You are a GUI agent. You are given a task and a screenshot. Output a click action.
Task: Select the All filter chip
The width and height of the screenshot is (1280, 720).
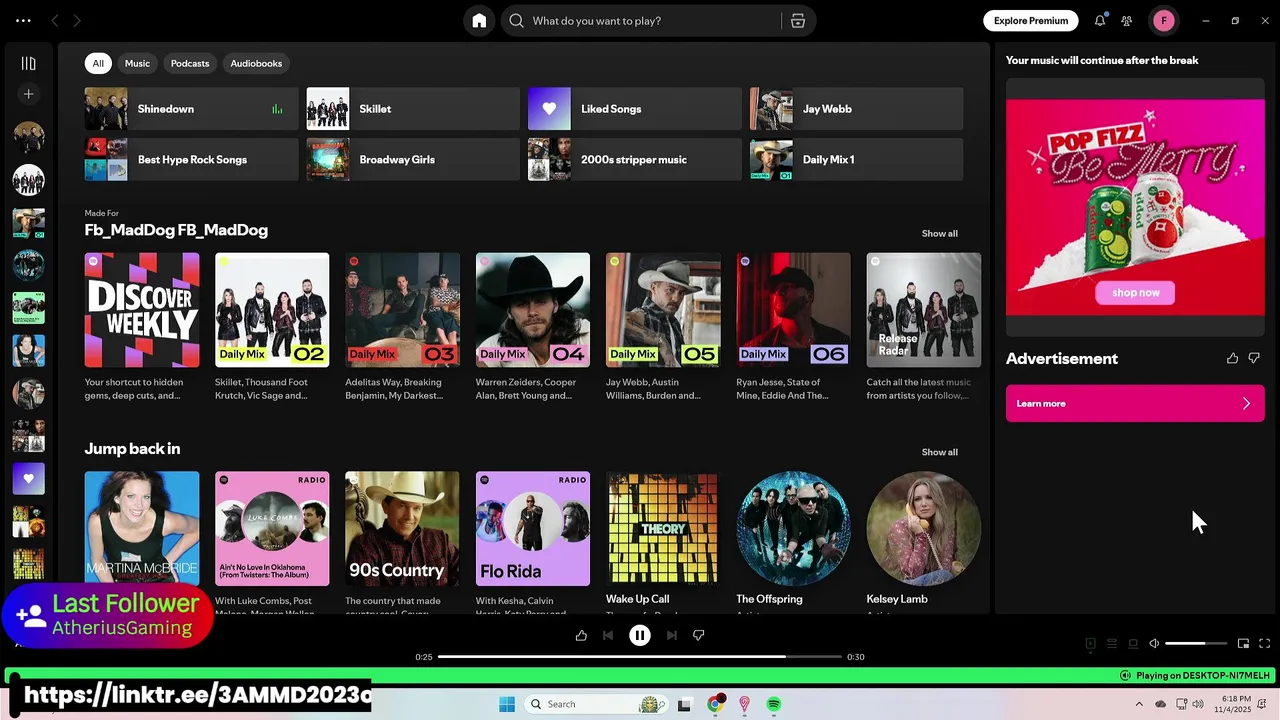(98, 63)
